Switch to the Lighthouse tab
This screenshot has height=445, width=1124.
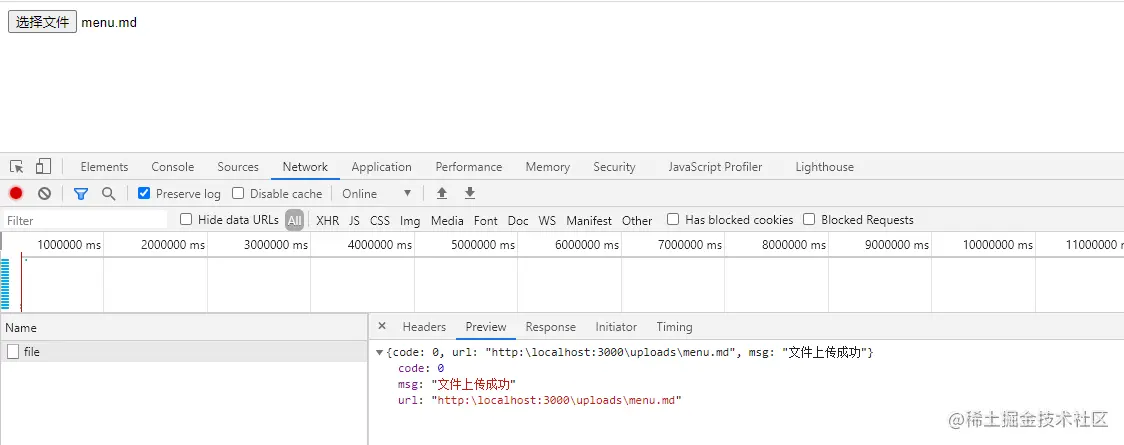coord(824,167)
